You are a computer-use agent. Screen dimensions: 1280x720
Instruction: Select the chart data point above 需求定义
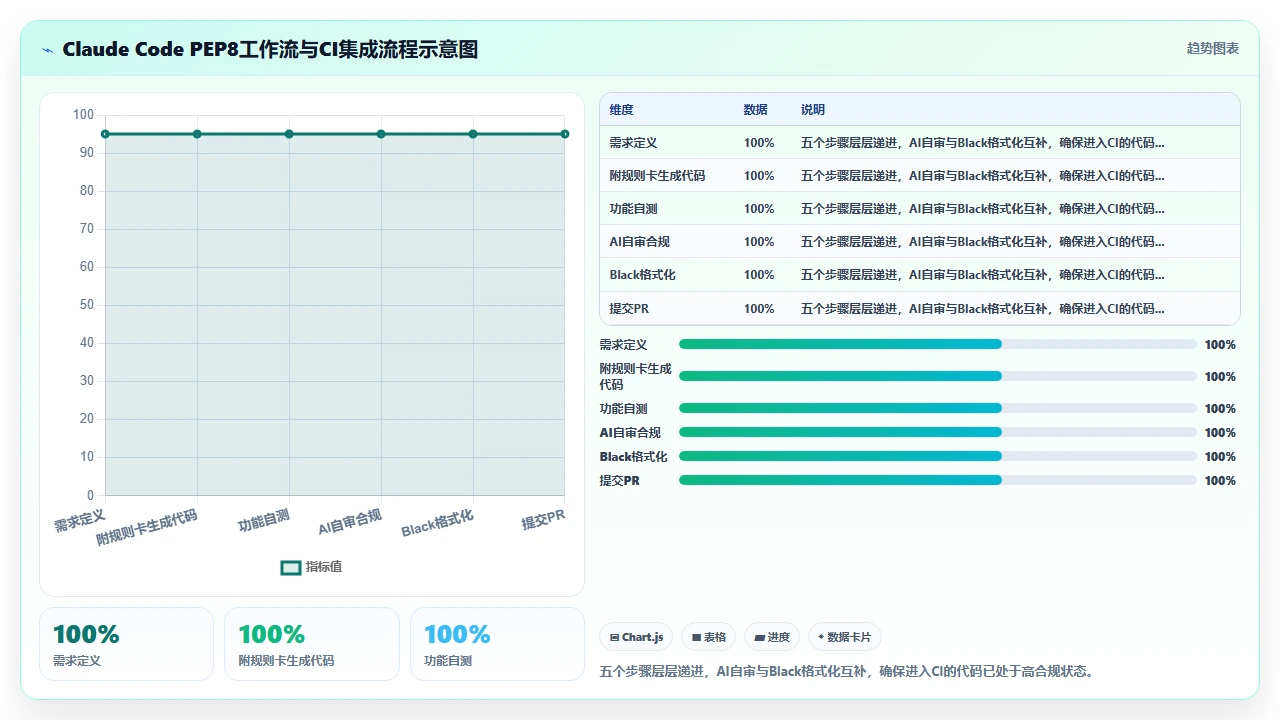click(105, 134)
